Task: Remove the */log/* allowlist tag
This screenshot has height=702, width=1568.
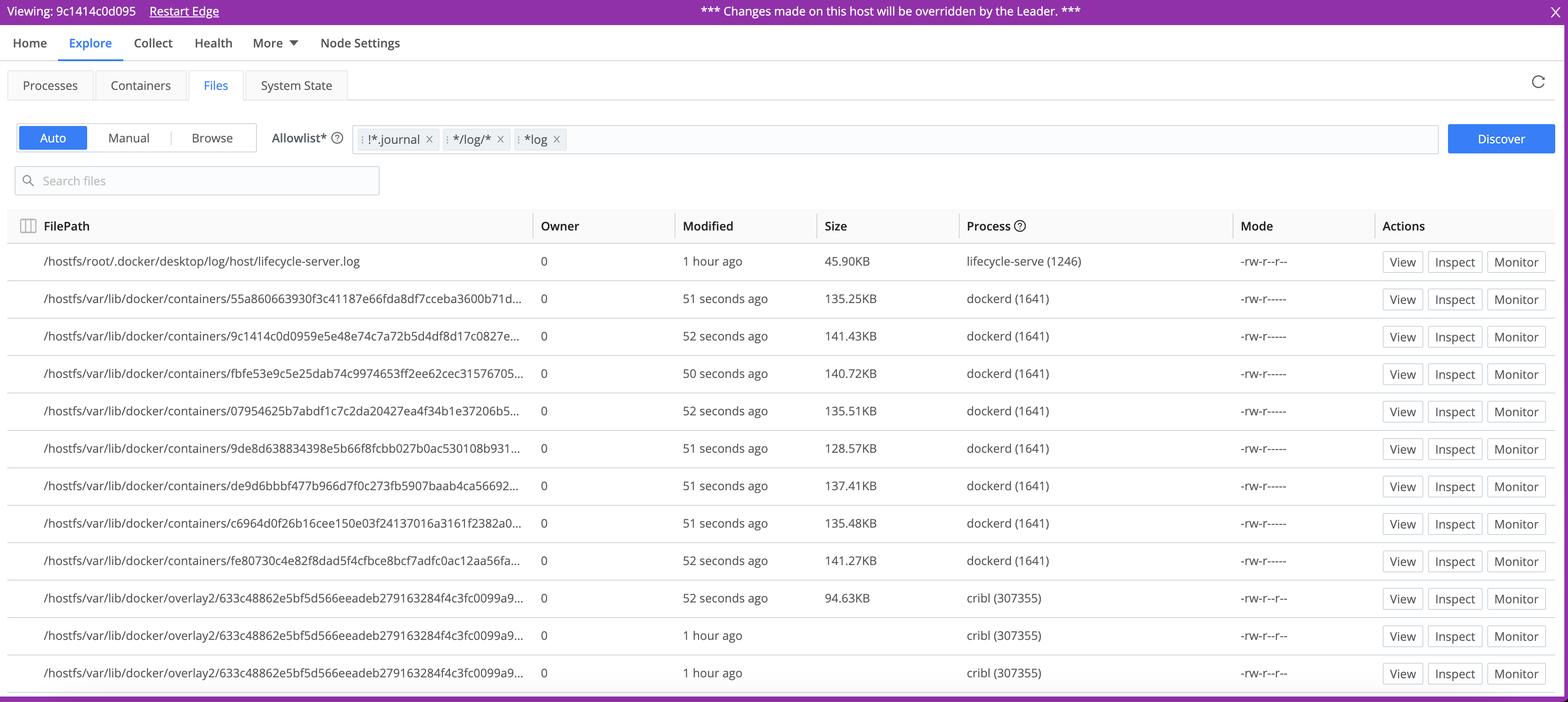Action: (x=500, y=139)
